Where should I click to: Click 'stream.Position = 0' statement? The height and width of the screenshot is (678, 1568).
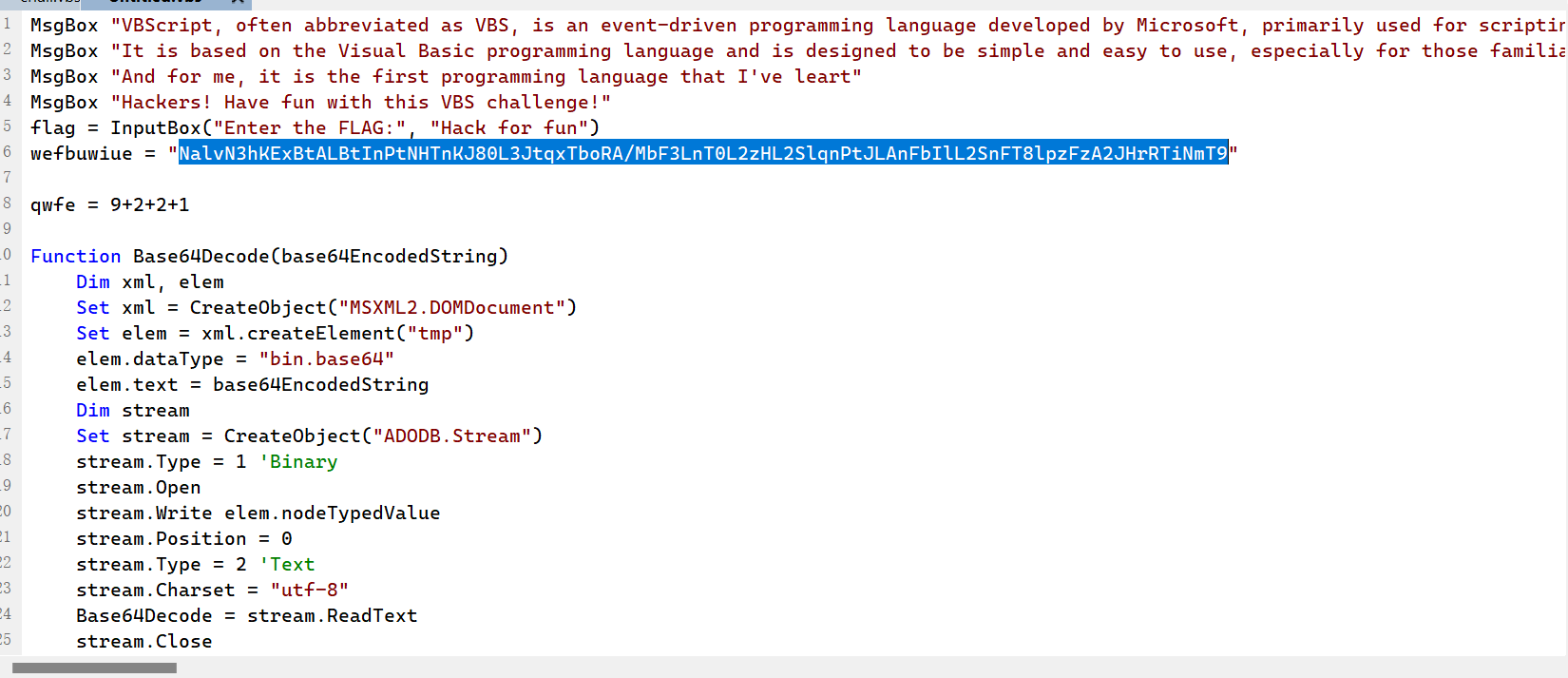(x=184, y=538)
